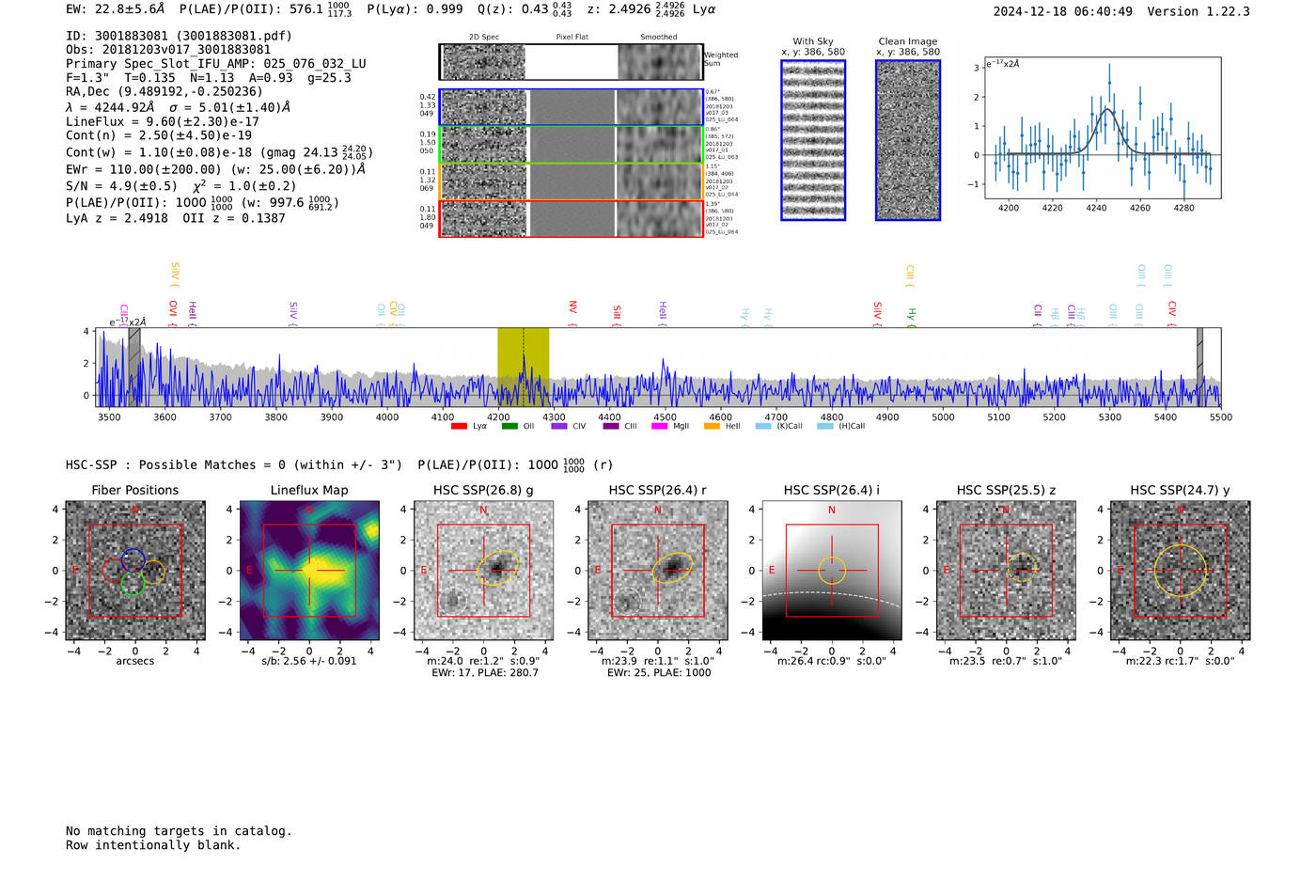
Task: Click the 'Row intentionally blank.' text
Action: pyautogui.click(x=153, y=845)
